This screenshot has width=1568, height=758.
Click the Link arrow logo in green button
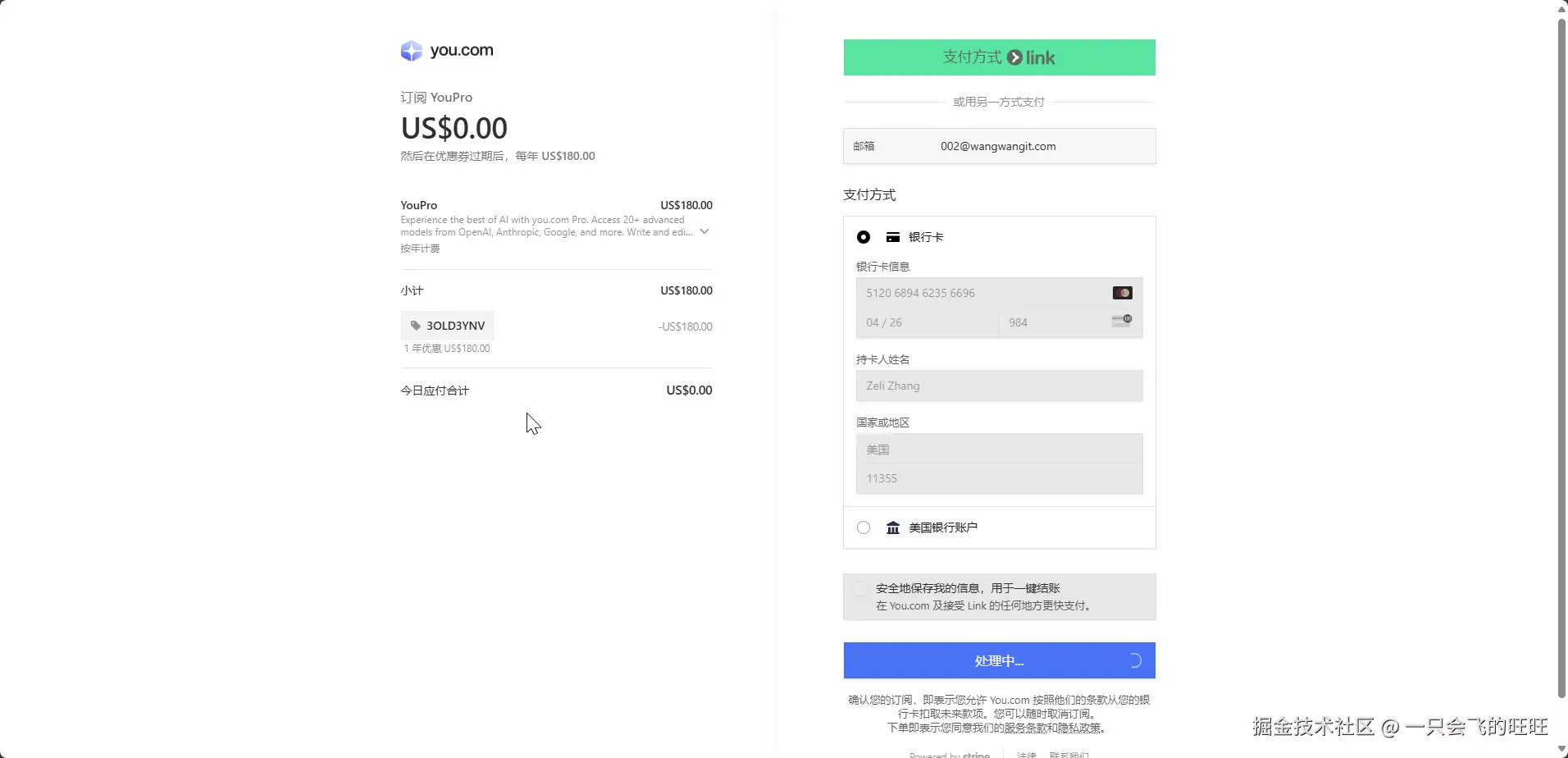tap(1014, 57)
